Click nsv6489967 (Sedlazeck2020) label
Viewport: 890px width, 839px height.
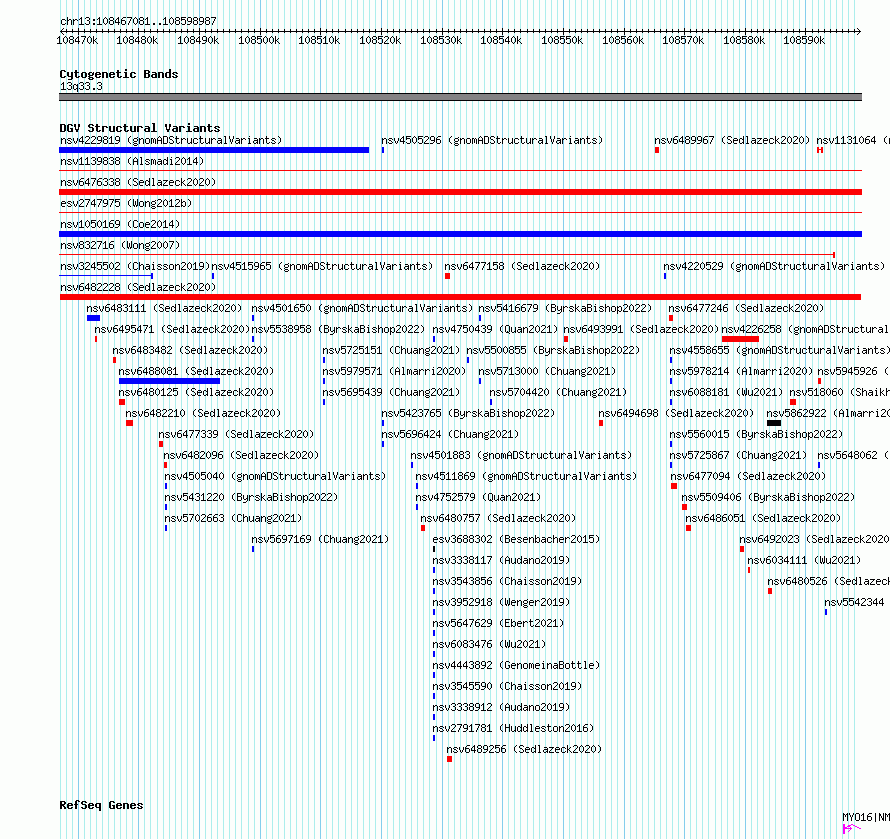tap(732, 140)
